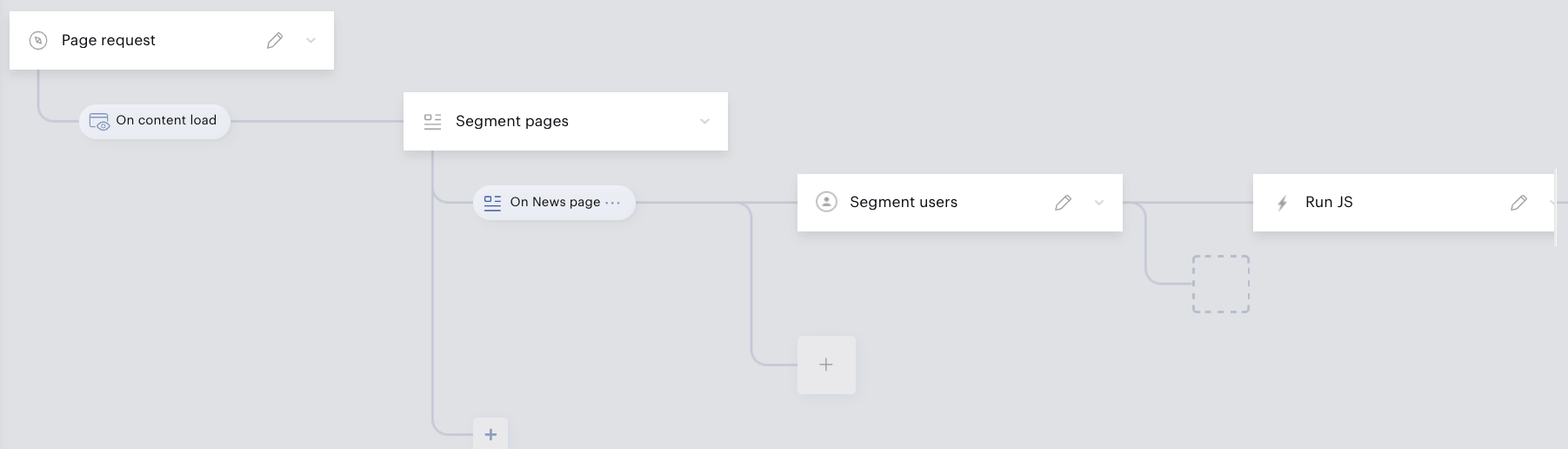Expand the Page request node chevron
This screenshot has height=449, width=1568.
(x=310, y=40)
